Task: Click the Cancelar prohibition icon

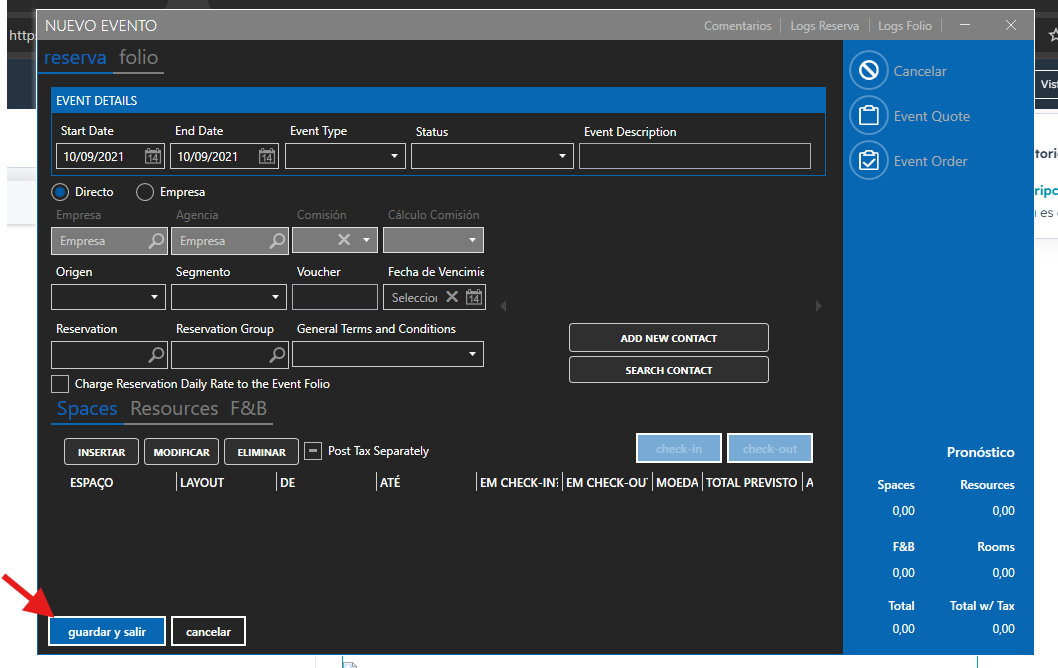Action: coord(868,71)
